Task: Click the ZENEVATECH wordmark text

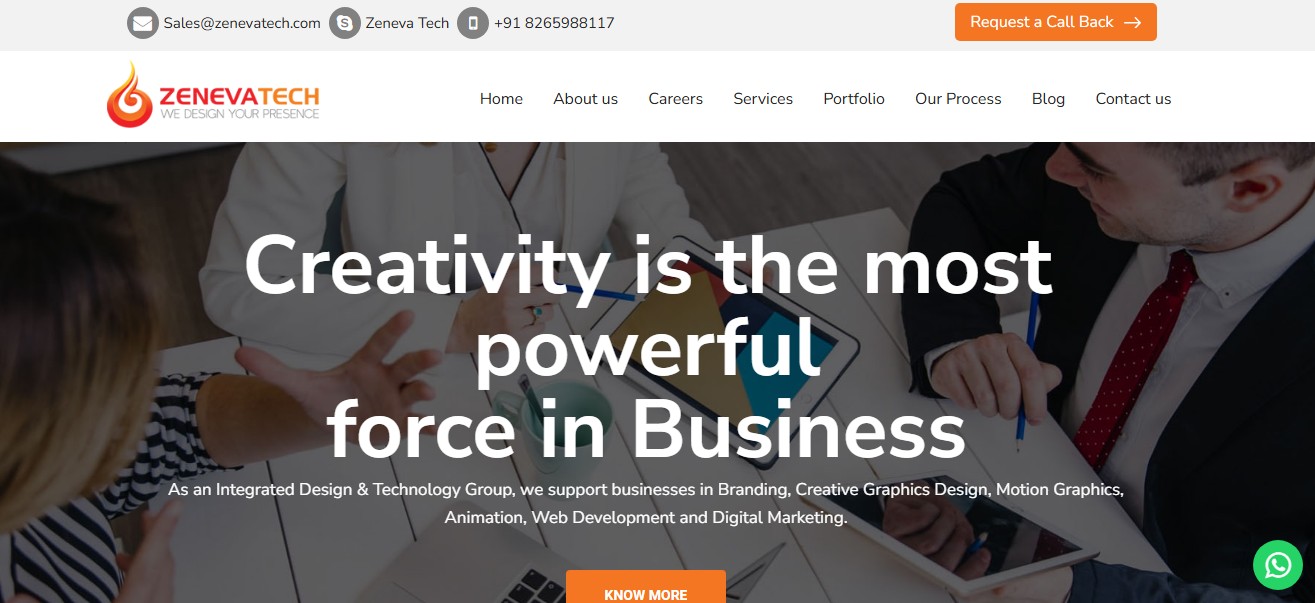Action: click(x=239, y=96)
